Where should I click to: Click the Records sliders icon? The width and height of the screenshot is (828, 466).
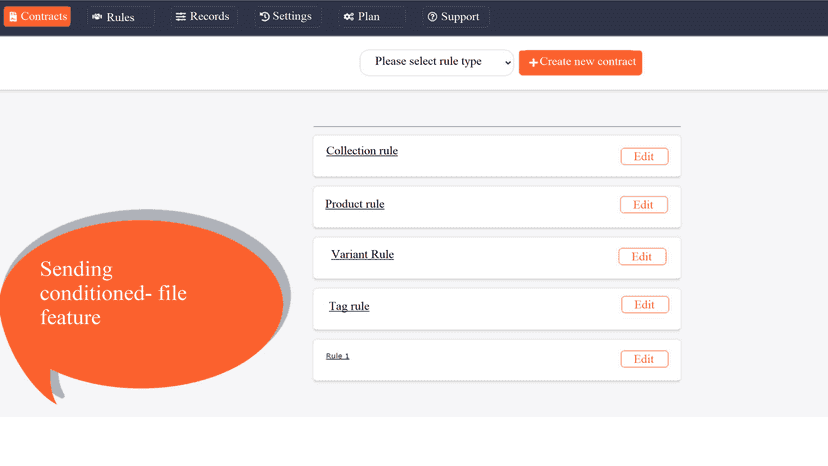[x=181, y=17]
